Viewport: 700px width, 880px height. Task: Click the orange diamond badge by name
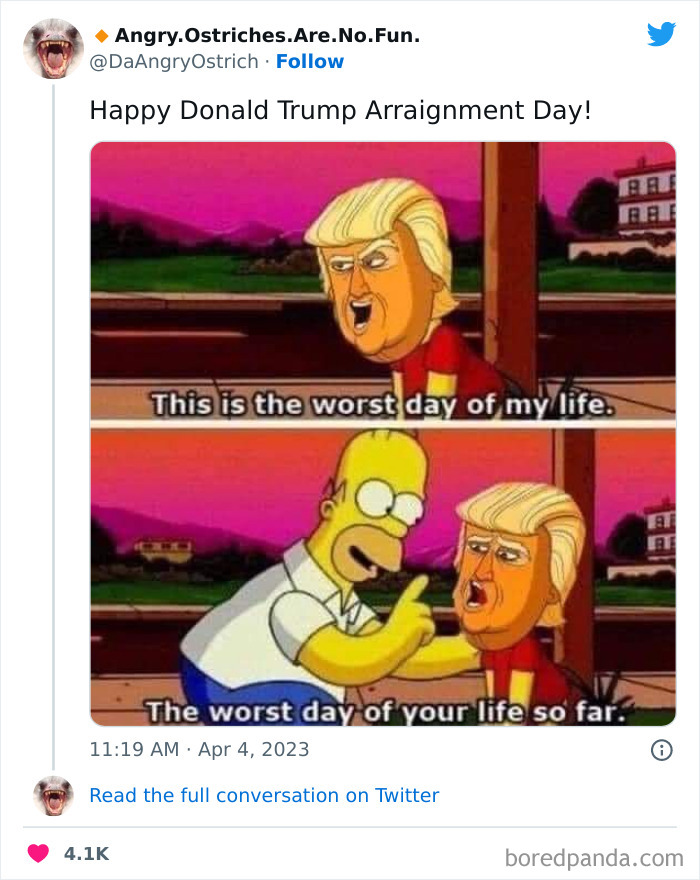point(102,36)
